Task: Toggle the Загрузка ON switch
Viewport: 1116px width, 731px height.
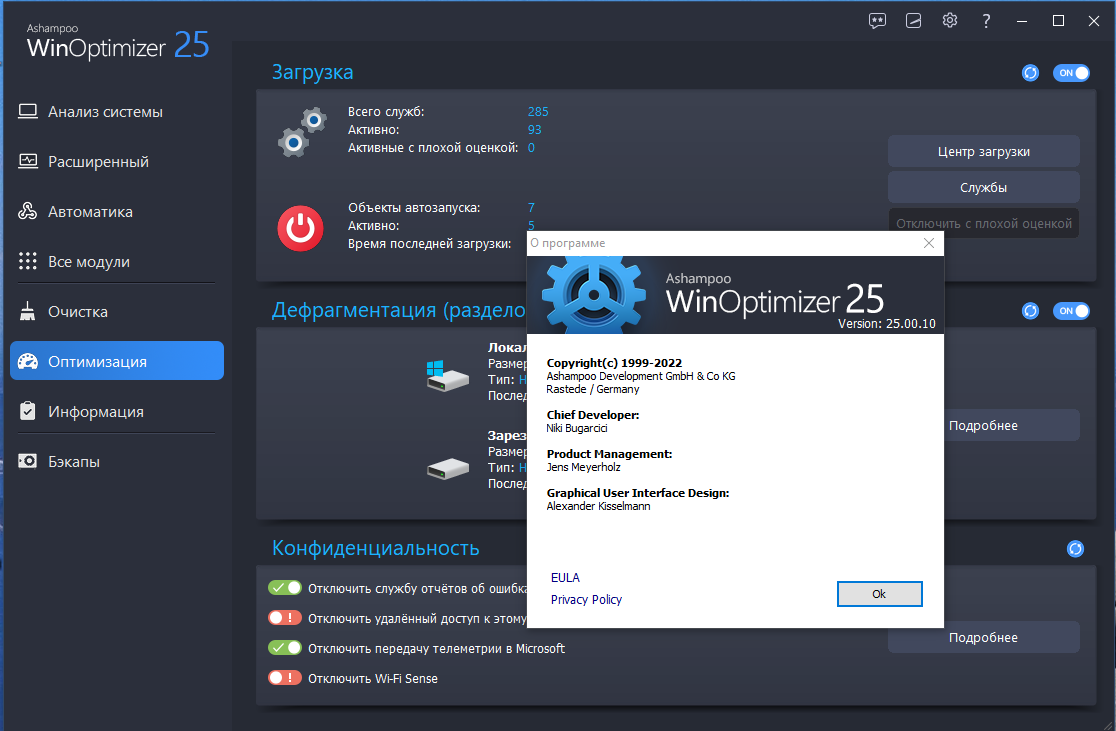Action: point(1071,73)
